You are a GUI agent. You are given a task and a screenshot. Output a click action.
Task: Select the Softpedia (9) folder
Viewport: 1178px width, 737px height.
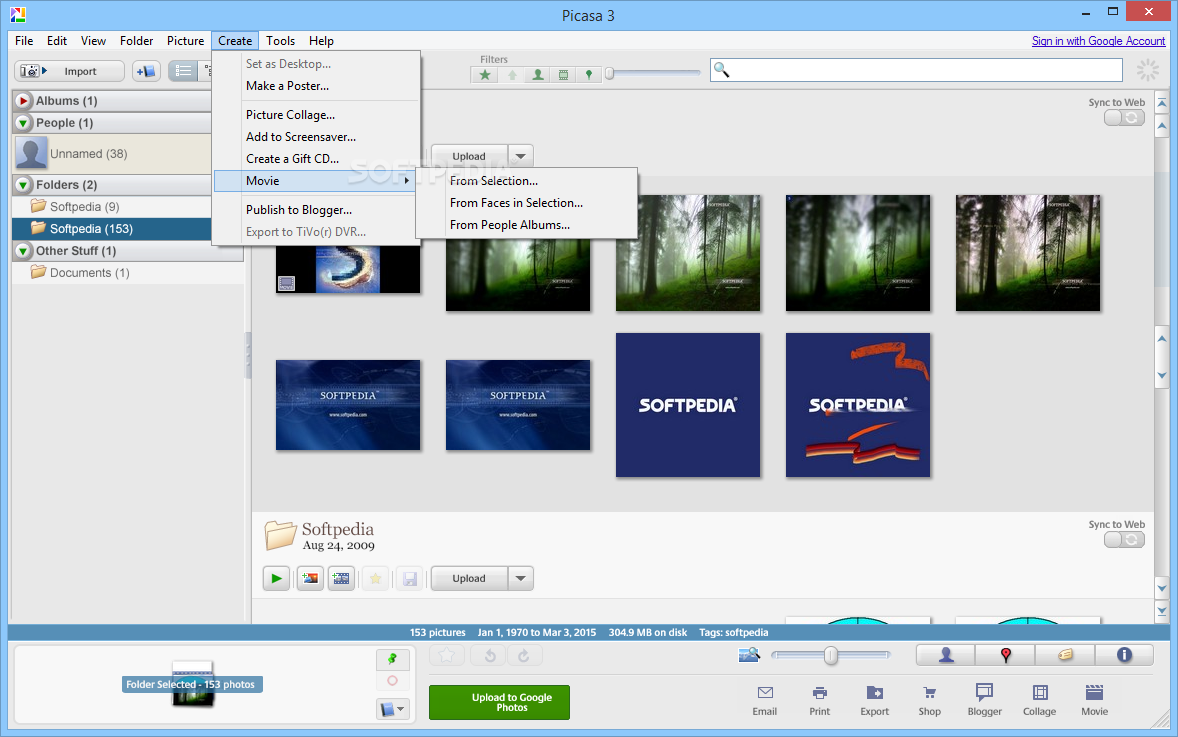tap(113, 207)
